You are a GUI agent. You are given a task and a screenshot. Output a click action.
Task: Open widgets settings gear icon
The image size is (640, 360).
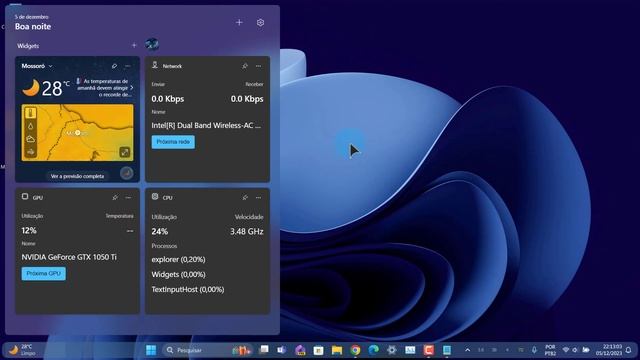[260, 22]
